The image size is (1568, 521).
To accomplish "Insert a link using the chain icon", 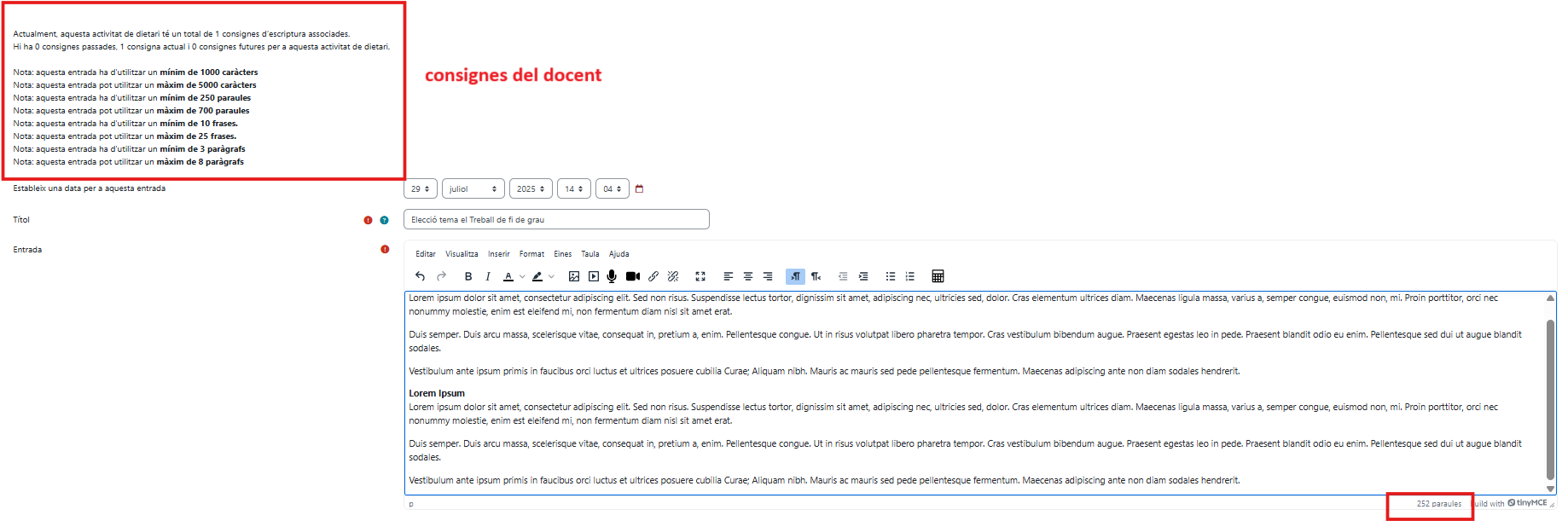I will coord(653,276).
